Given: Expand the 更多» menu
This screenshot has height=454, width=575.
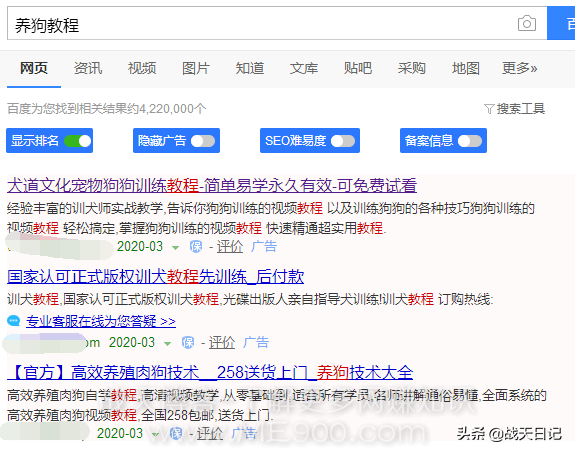Looking at the screenshot, I should click(519, 68).
